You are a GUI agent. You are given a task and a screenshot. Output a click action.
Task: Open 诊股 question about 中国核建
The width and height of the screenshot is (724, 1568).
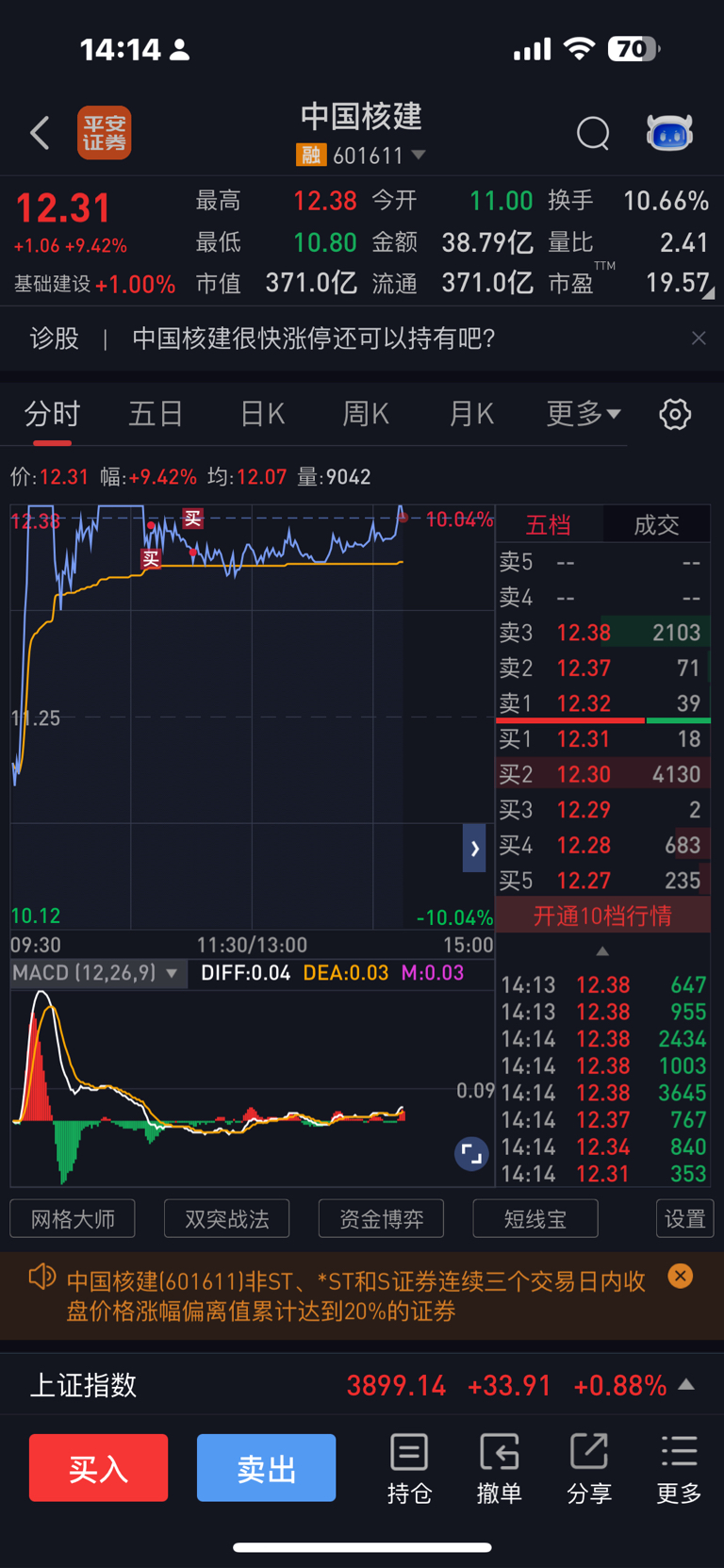tap(314, 338)
